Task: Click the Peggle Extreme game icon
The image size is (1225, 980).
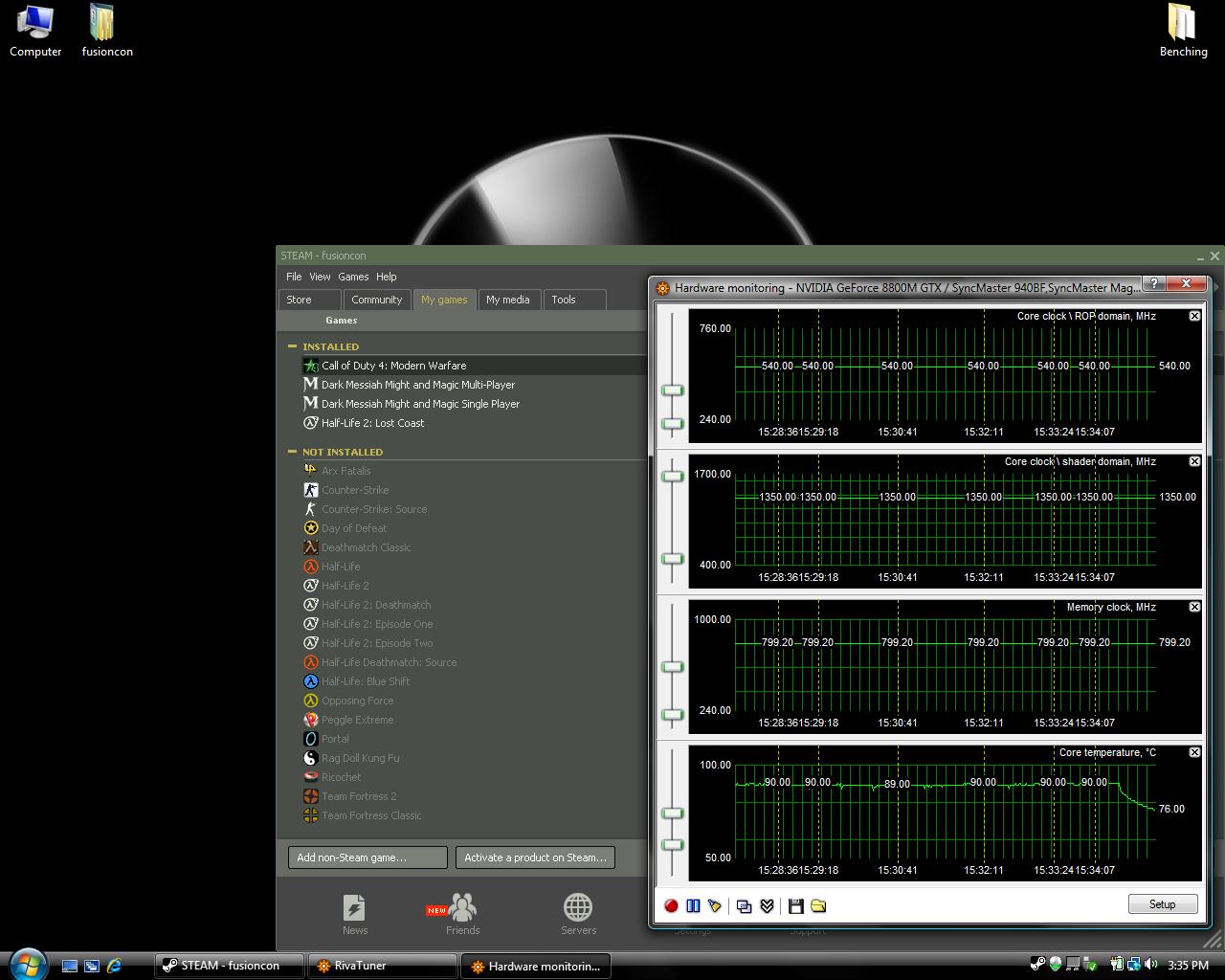Action: (310, 720)
